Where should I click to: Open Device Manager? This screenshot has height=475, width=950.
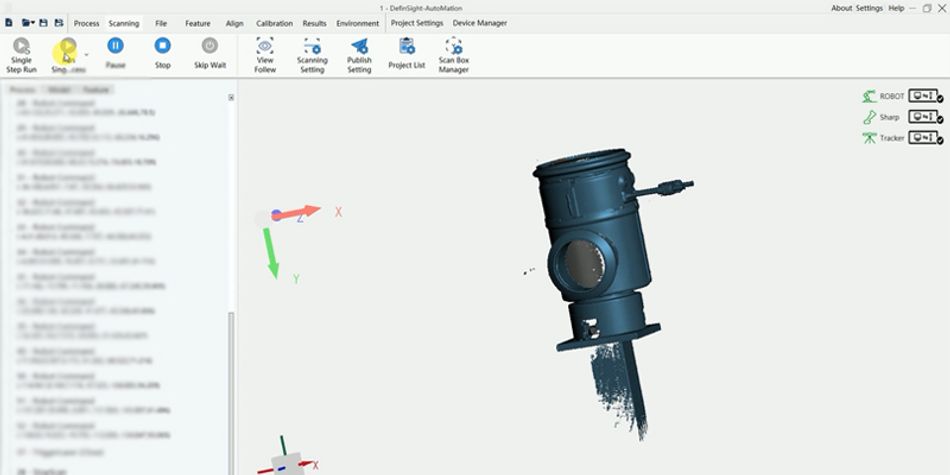(x=479, y=23)
